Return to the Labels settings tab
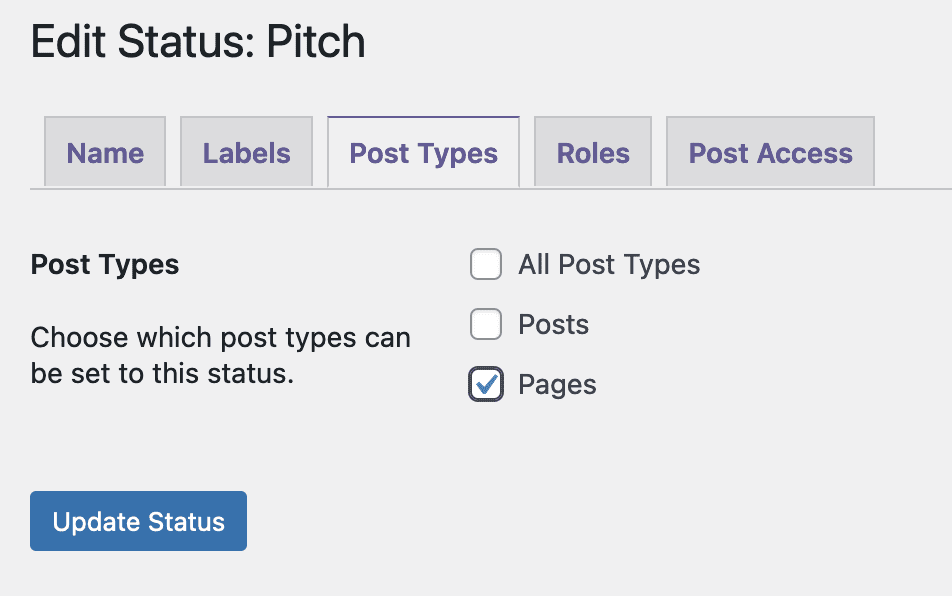Image resolution: width=952 pixels, height=596 pixels. coord(246,152)
